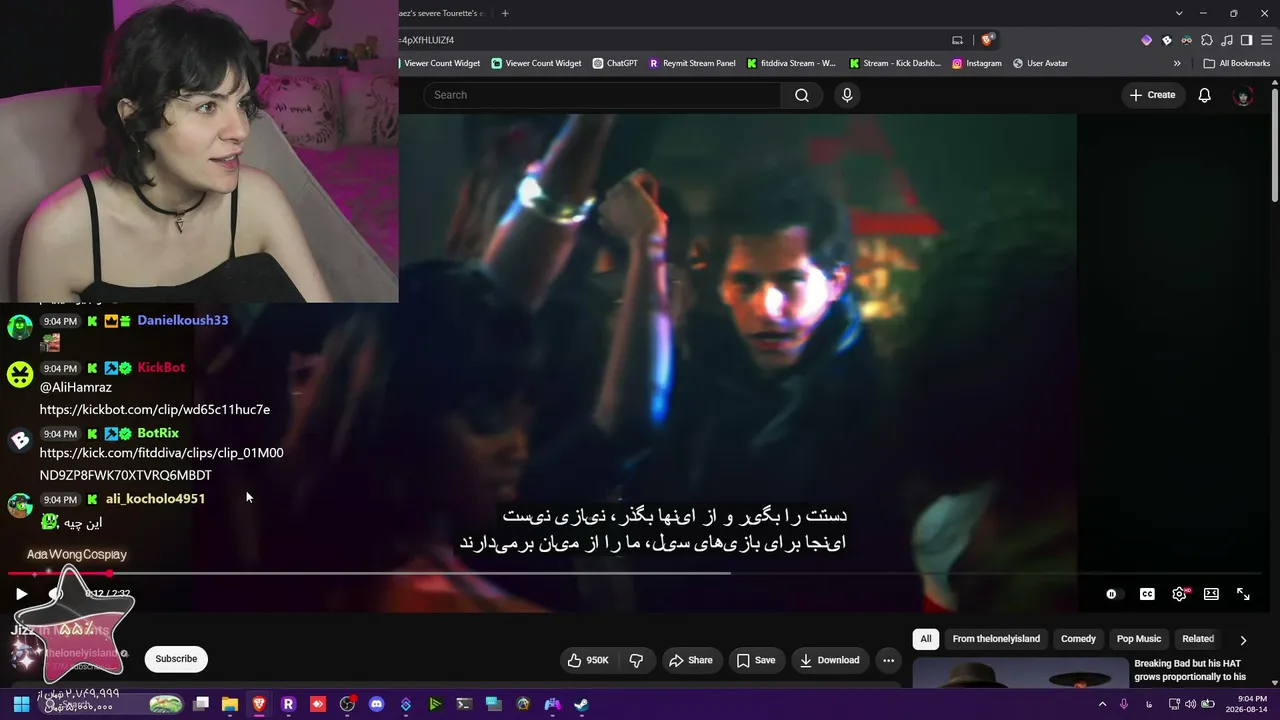This screenshot has width=1280, height=720.
Task: Open more actions three-dot menu below video
Action: 888,660
